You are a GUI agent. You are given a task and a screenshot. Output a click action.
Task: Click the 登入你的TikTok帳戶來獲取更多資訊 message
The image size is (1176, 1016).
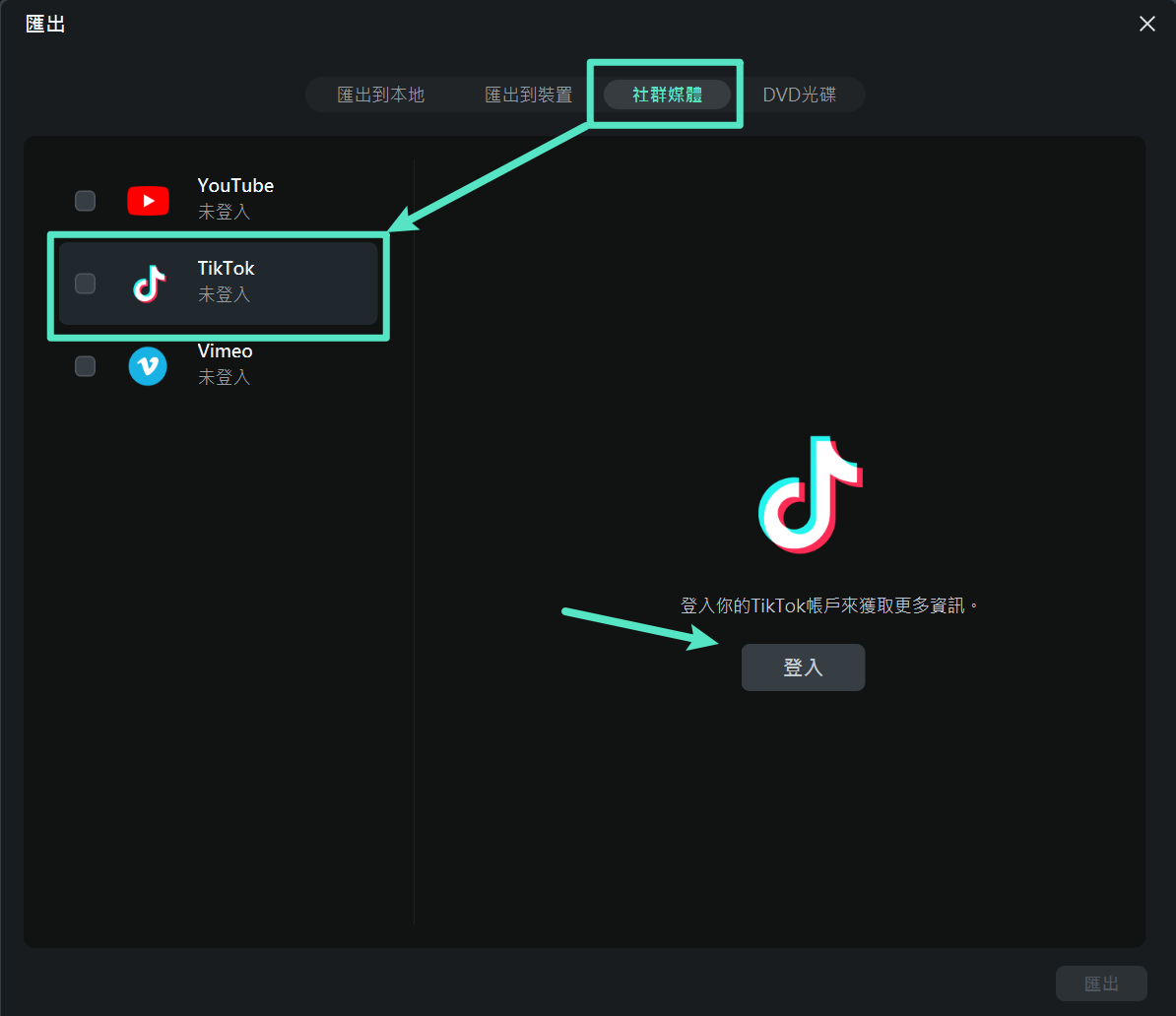coord(828,605)
